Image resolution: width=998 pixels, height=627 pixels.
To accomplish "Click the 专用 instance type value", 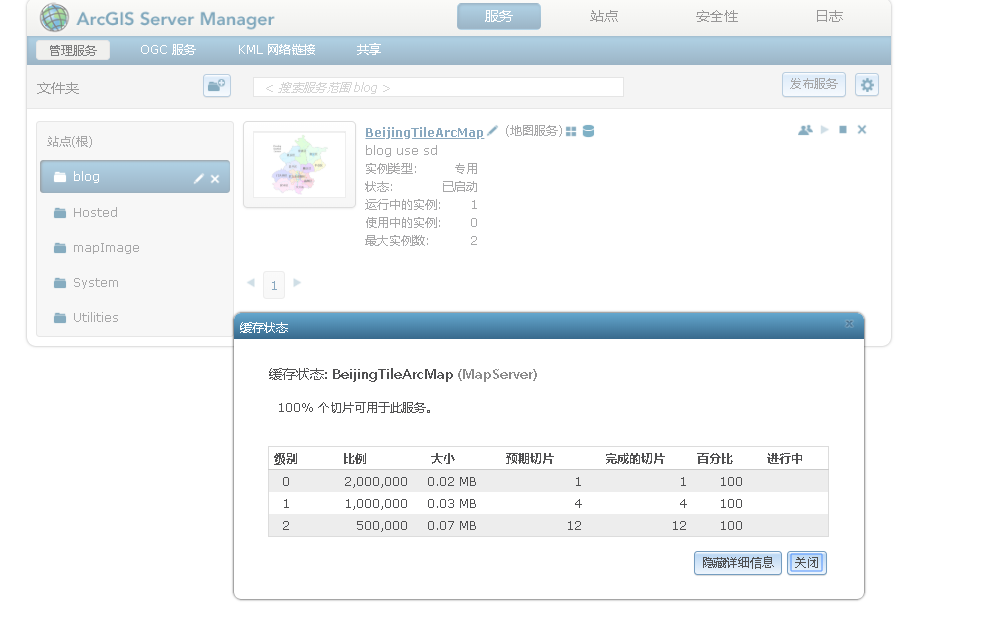I will click(466, 169).
